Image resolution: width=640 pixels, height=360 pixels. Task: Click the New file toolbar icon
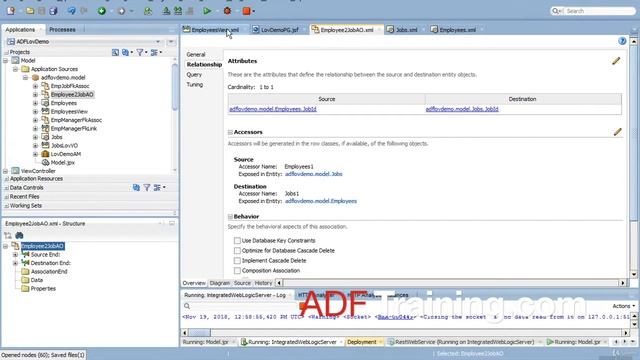pos(11,11)
